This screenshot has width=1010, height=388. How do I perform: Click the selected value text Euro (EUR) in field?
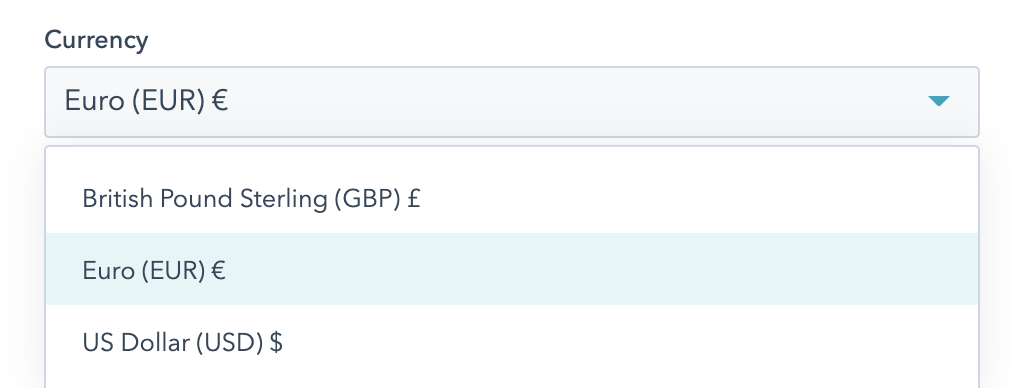[135, 102]
